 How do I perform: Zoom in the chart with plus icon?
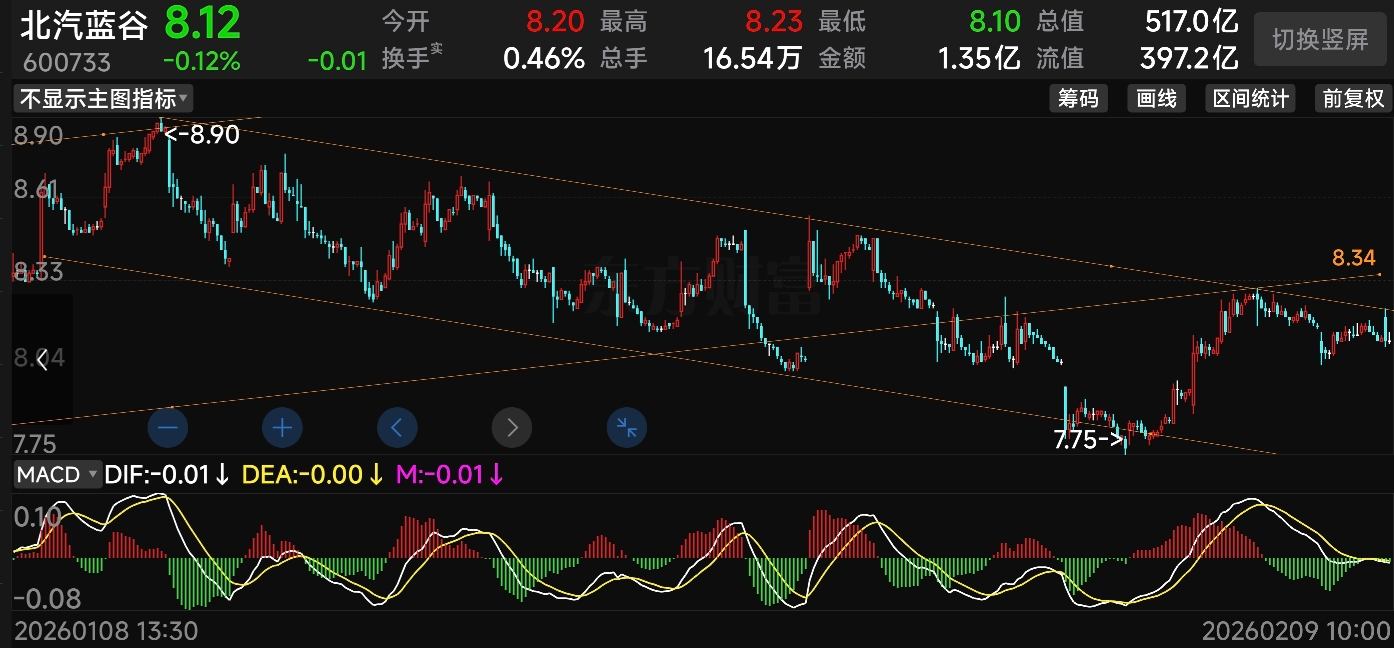pos(282,428)
